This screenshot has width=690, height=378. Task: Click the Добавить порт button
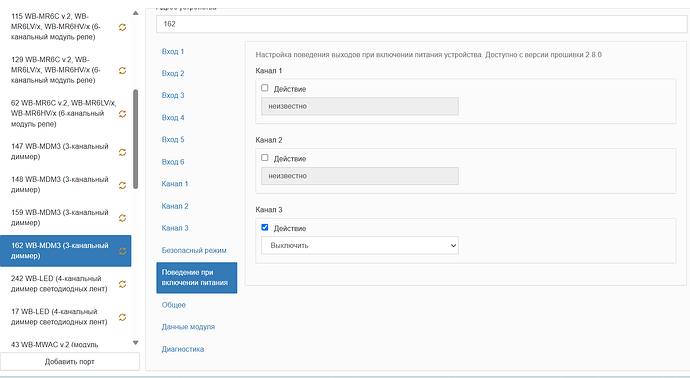coord(70,361)
